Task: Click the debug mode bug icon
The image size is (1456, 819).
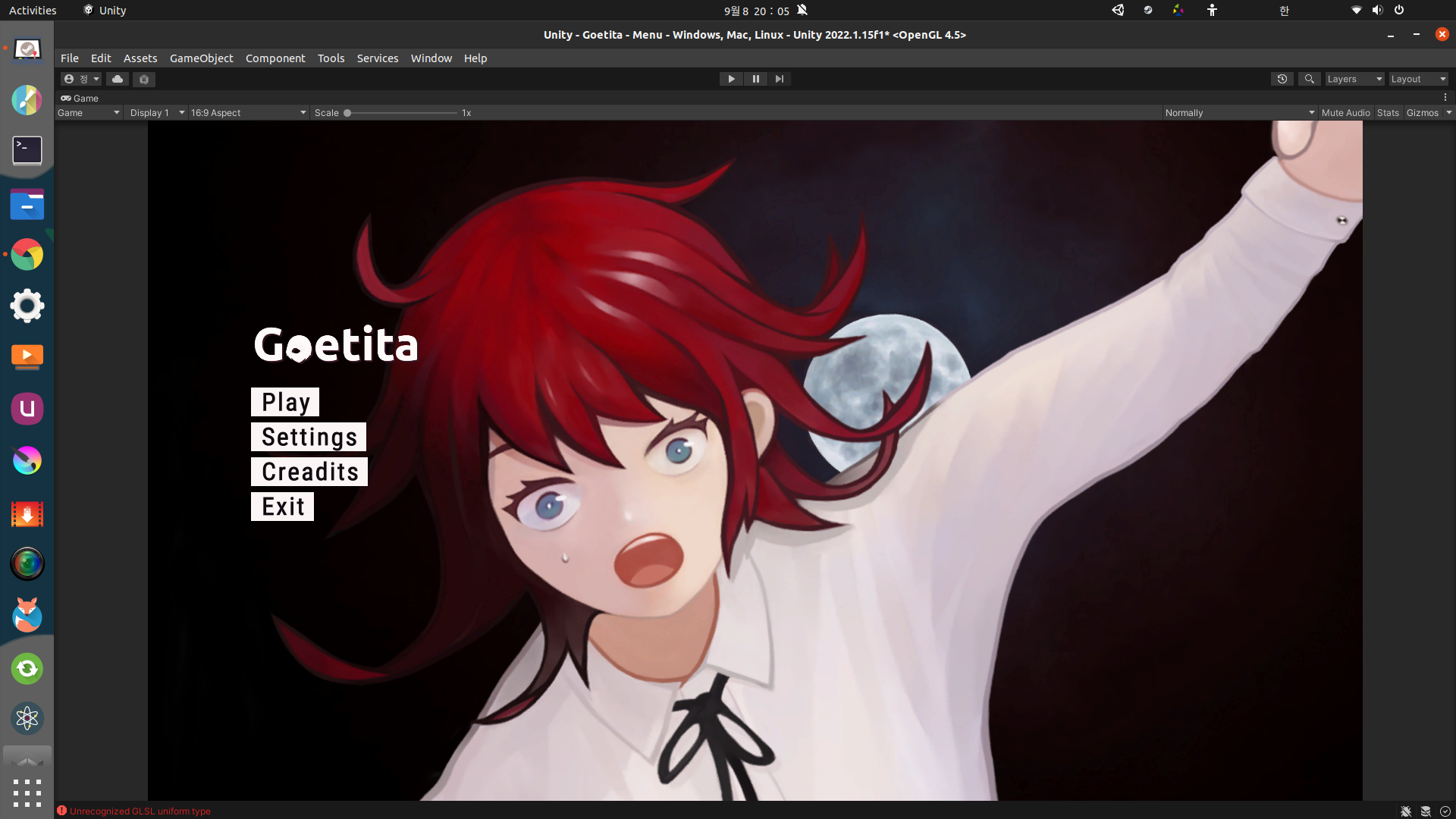Action: (1405, 811)
